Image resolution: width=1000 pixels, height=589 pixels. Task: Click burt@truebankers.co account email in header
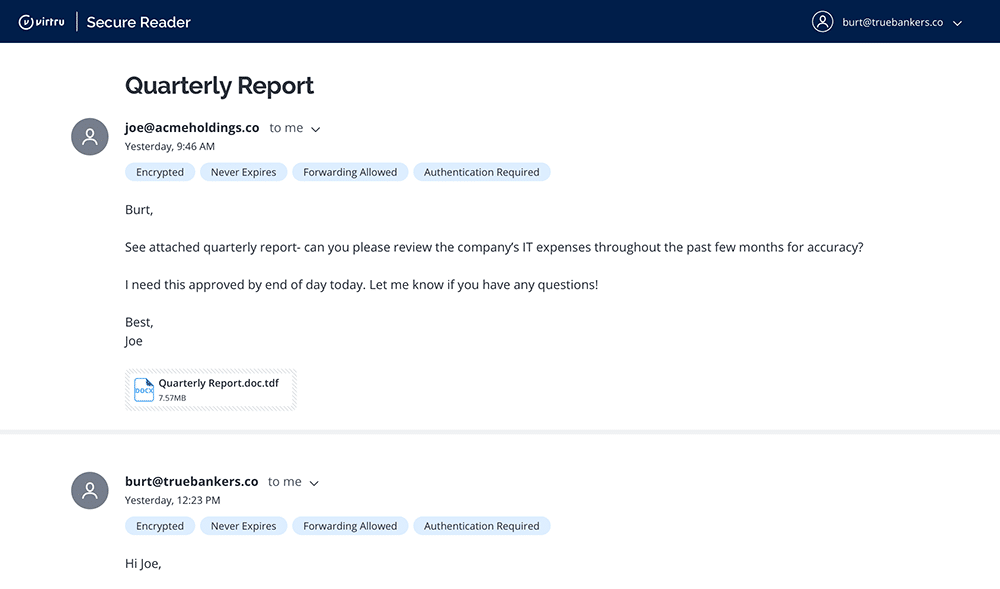[x=891, y=22]
